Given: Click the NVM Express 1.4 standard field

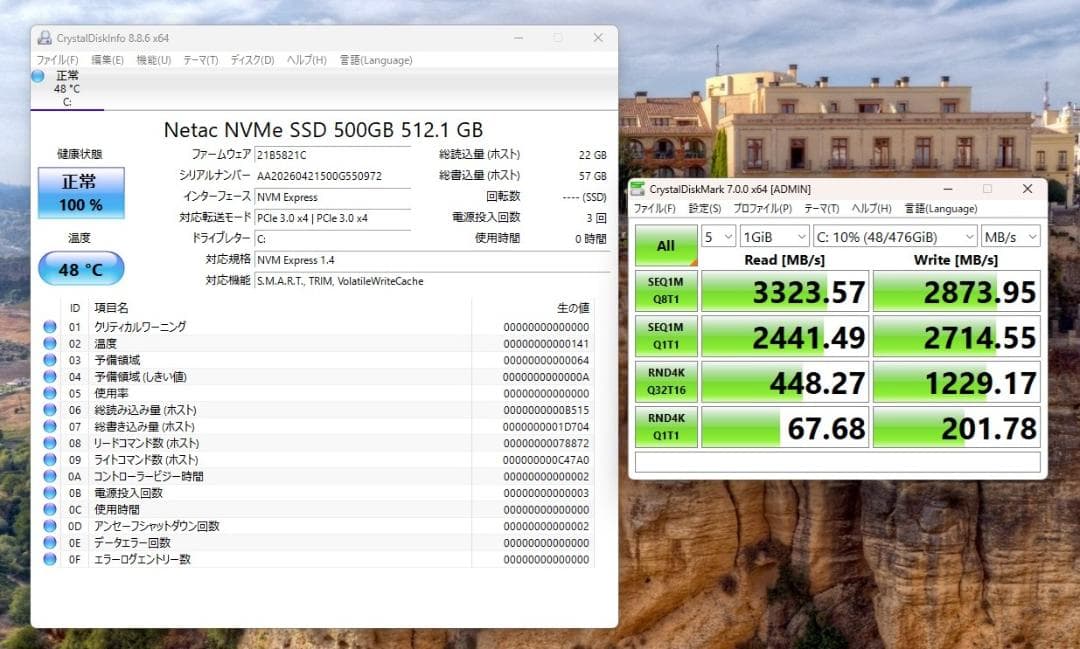Looking at the screenshot, I should pyautogui.click(x=432, y=260).
